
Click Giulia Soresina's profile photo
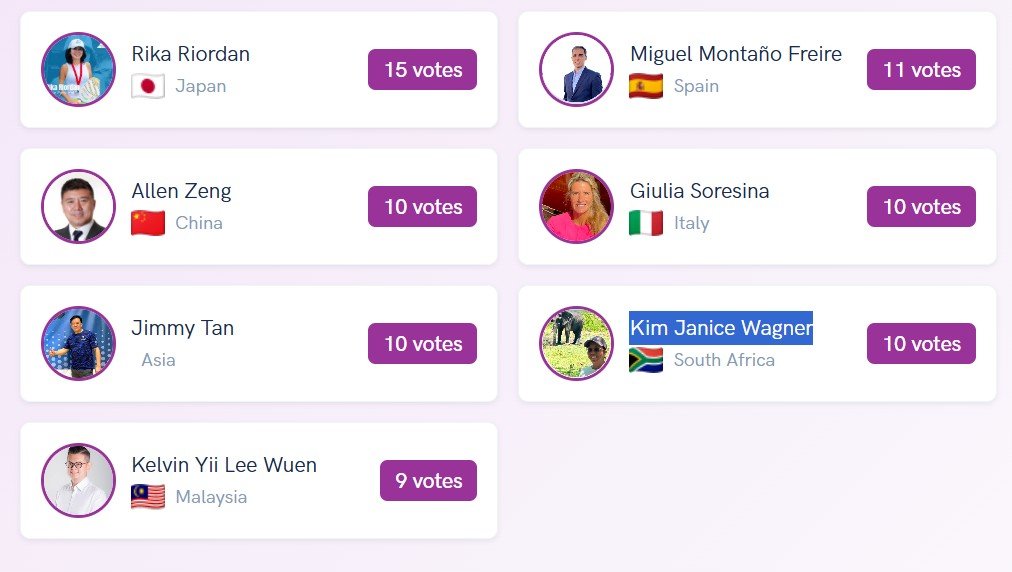(576, 207)
